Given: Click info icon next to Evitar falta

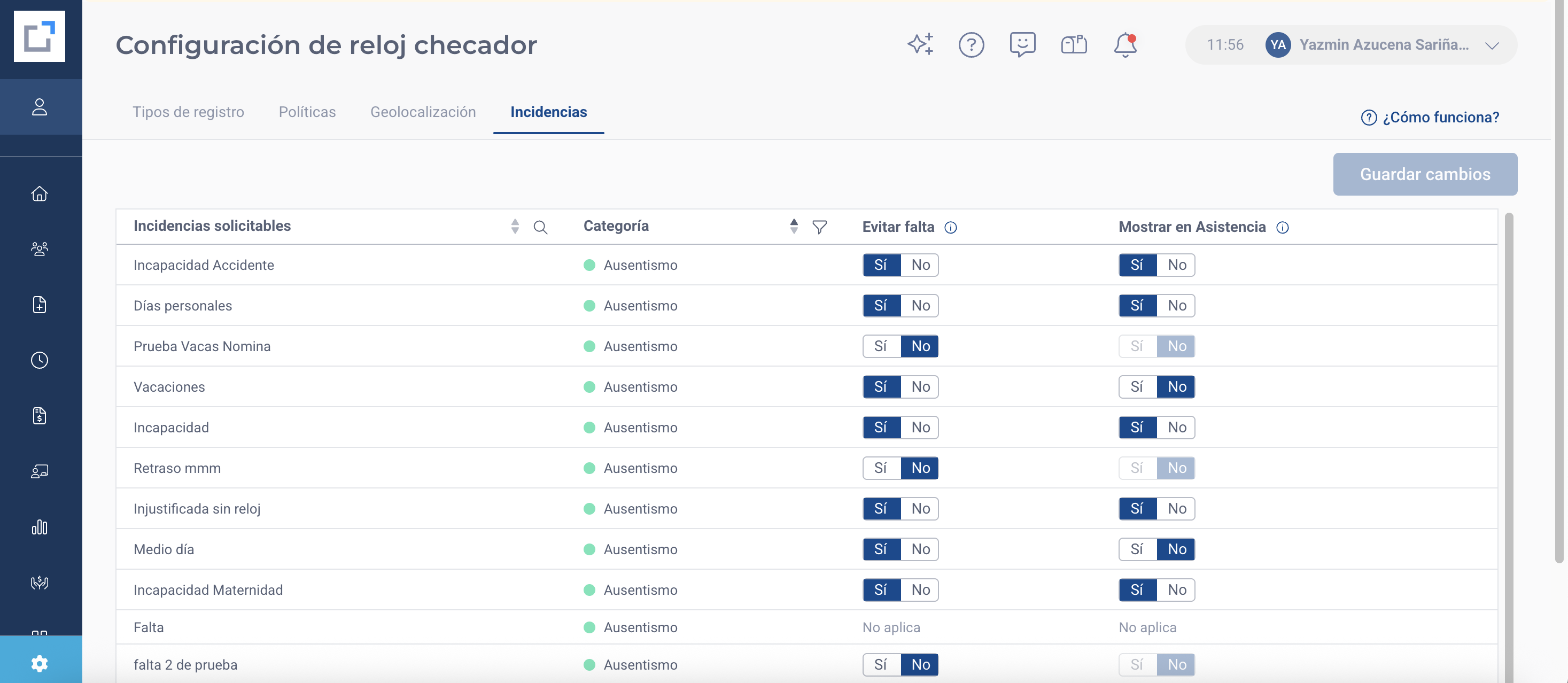Looking at the screenshot, I should pyautogui.click(x=950, y=228).
